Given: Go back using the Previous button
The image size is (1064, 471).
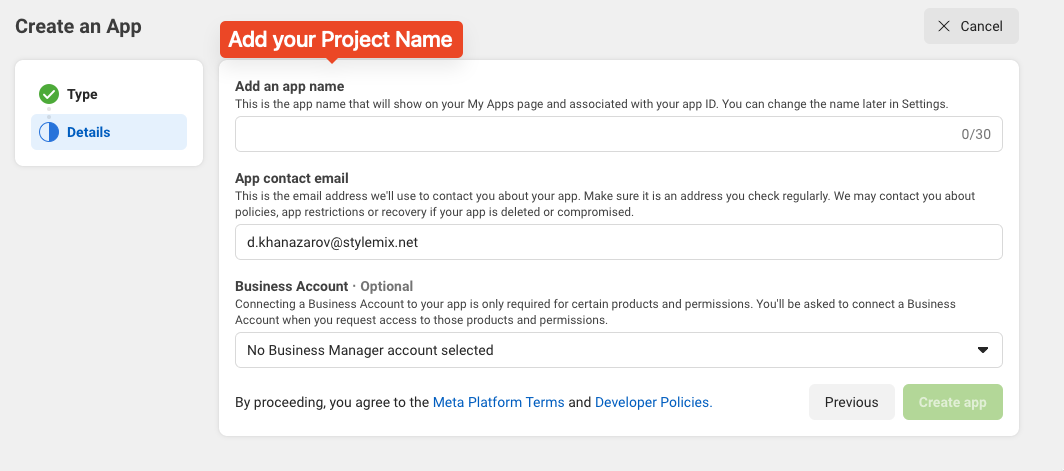Looking at the screenshot, I should pos(851,402).
